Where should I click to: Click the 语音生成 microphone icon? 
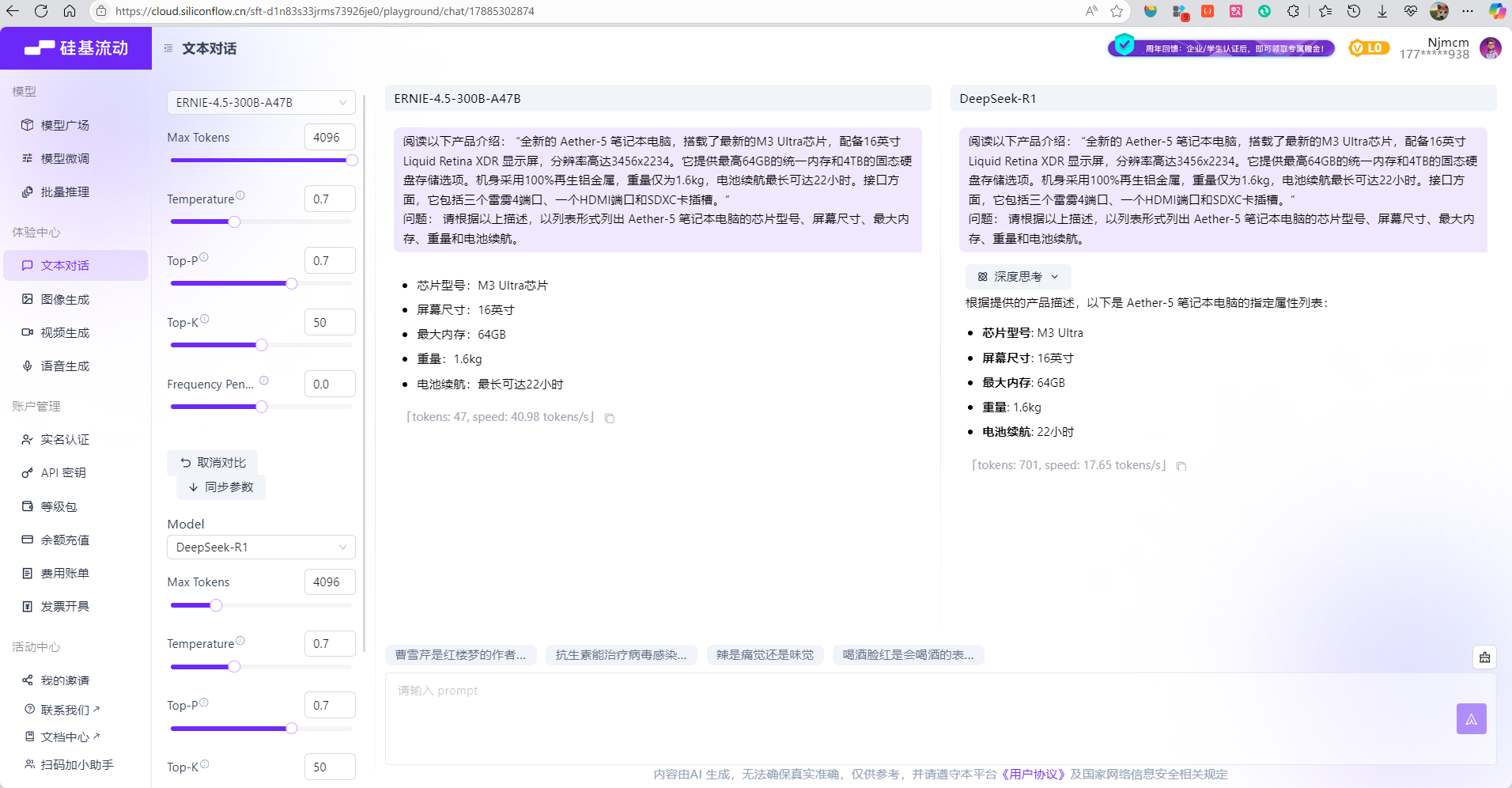(28, 366)
